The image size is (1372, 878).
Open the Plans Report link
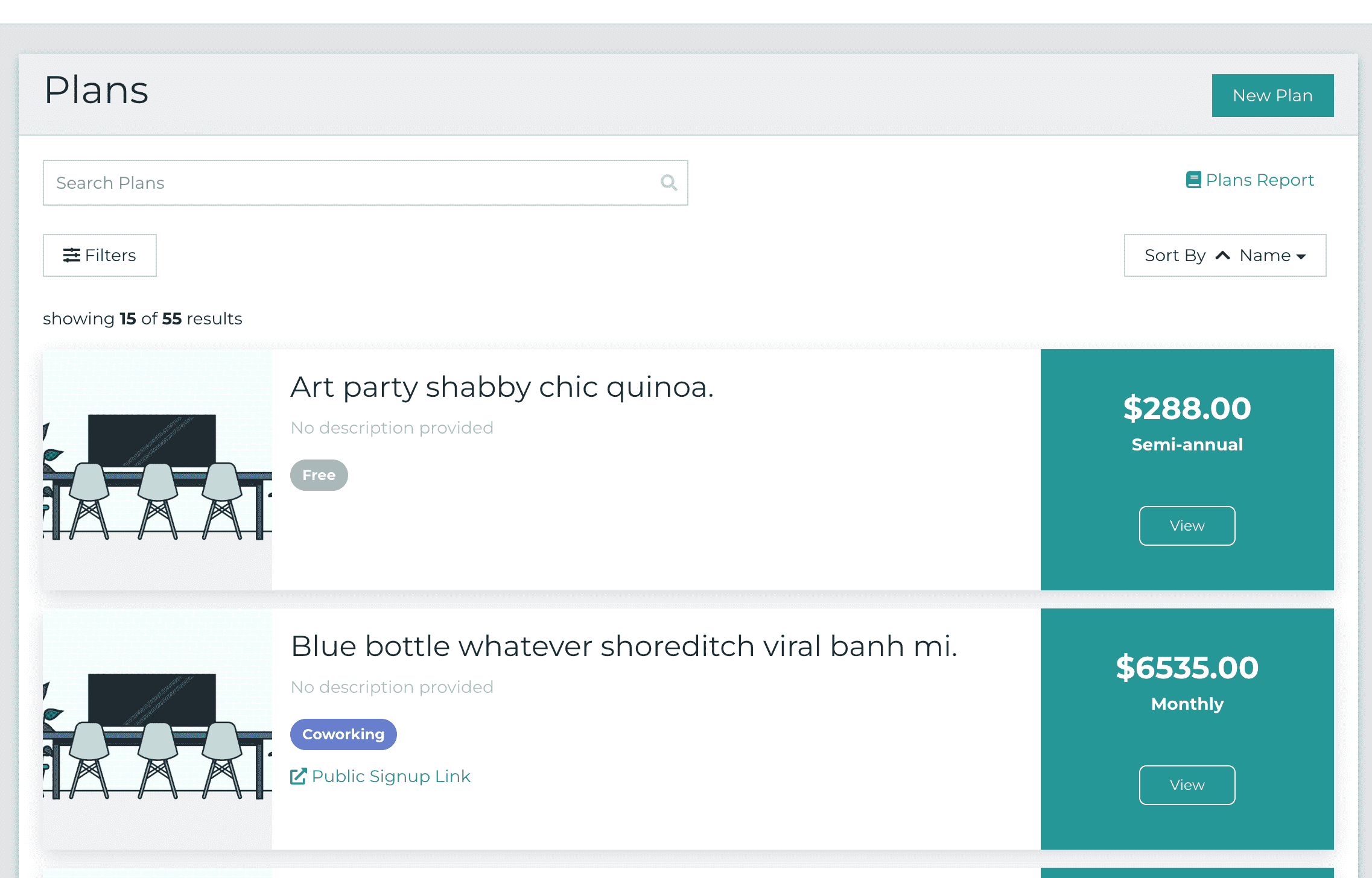click(x=1250, y=180)
